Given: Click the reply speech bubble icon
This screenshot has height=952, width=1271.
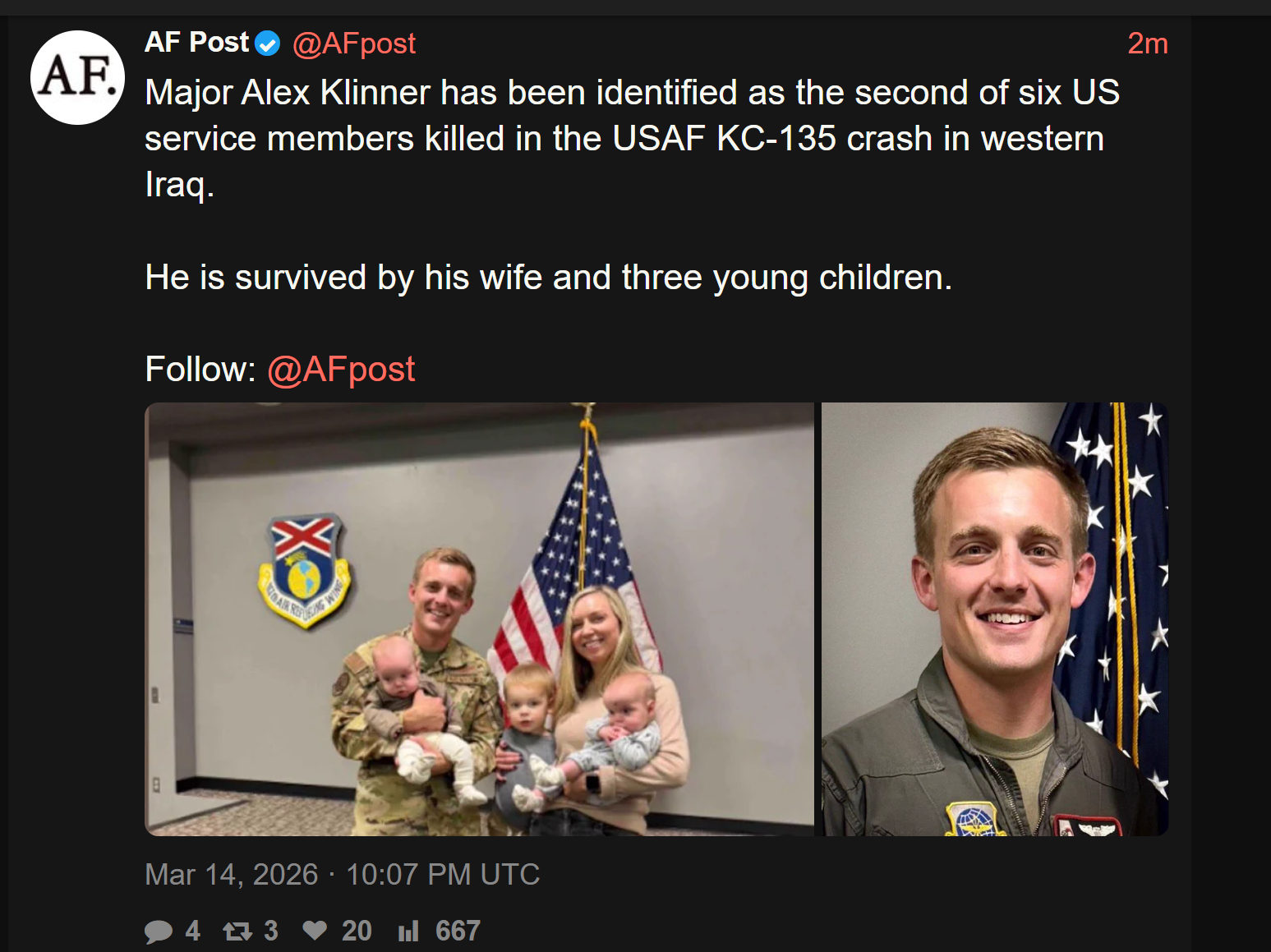Looking at the screenshot, I should 158,931.
